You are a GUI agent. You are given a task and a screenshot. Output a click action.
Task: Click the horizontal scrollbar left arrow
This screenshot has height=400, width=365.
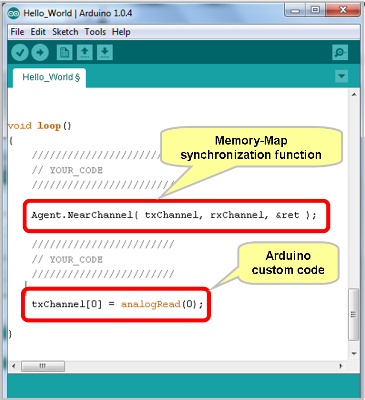click(x=14, y=366)
